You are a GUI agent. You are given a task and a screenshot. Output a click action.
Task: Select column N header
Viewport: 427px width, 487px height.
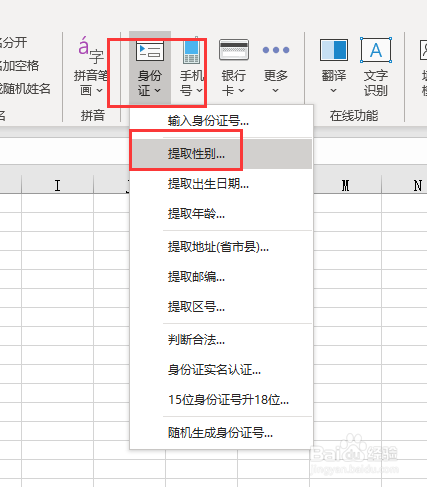tap(404, 185)
